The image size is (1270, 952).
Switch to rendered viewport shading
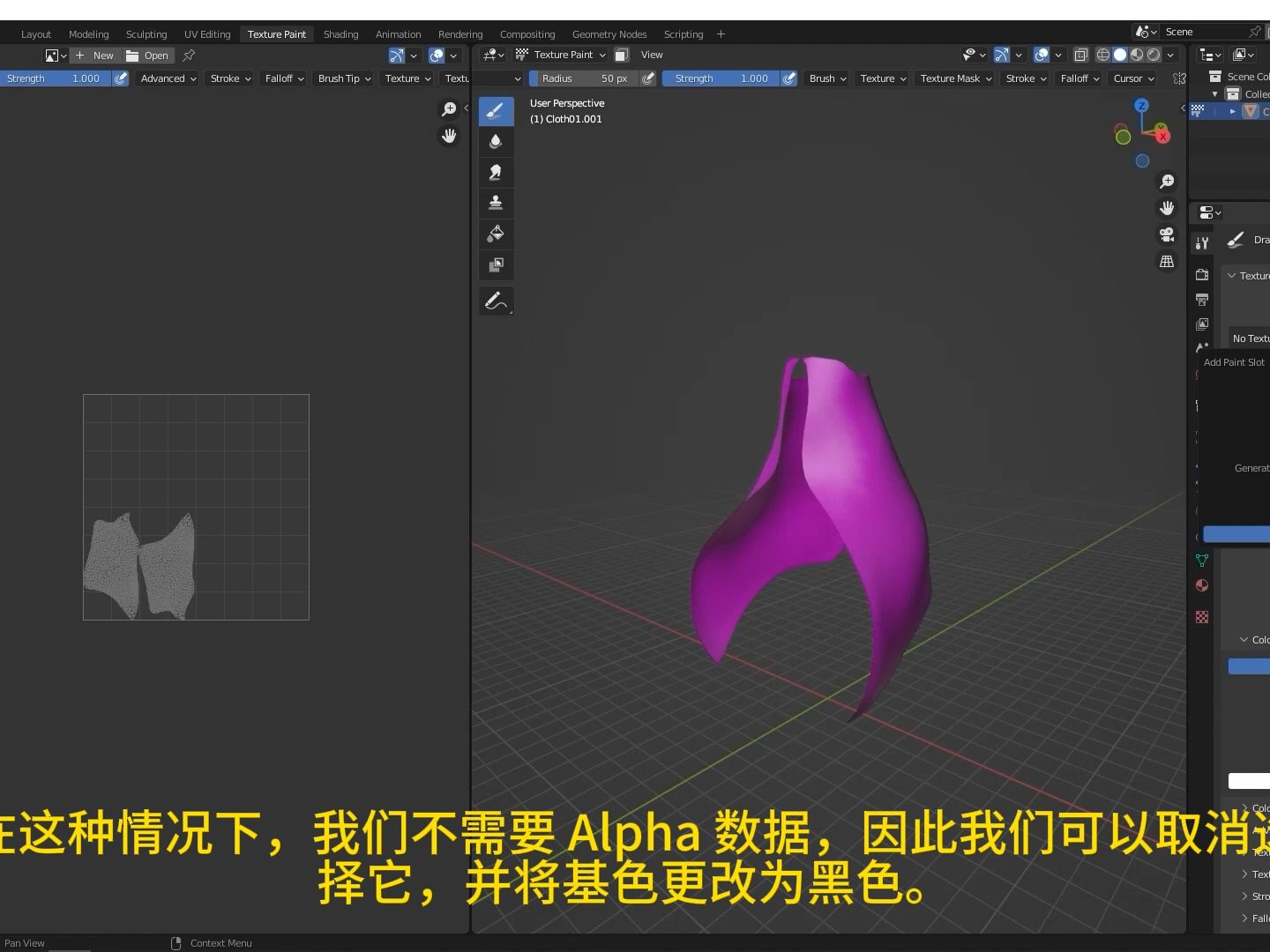[x=1154, y=55]
